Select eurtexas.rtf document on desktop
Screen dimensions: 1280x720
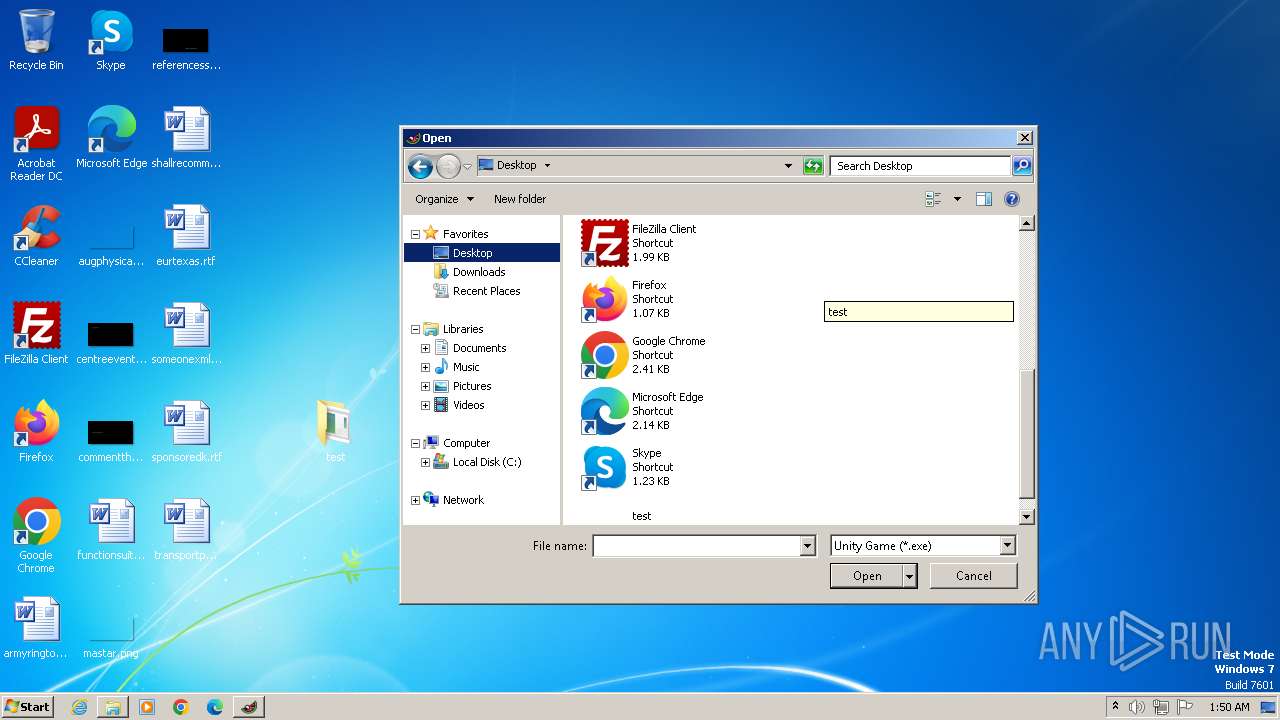point(186,236)
